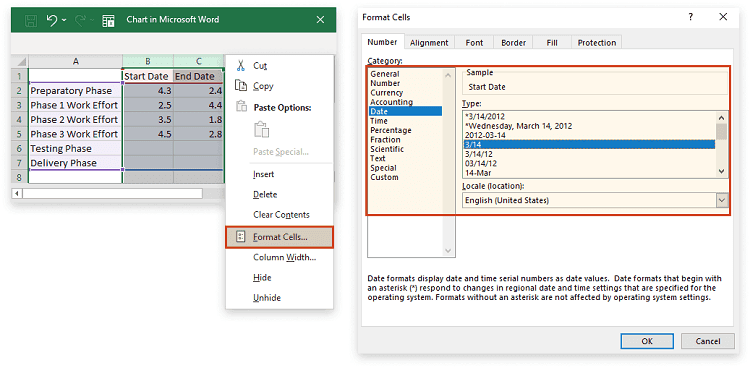Screen dimensions: 750x368
Task: Click the Edit Data in Excel table icon
Action: pos(108,20)
